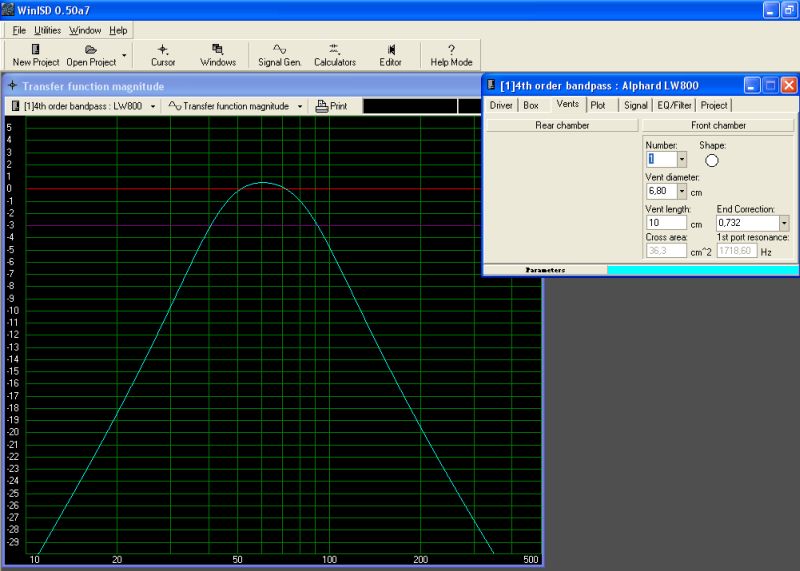Image resolution: width=800 pixels, height=571 pixels.
Task: Click the Vent length input field
Action: pos(666,223)
